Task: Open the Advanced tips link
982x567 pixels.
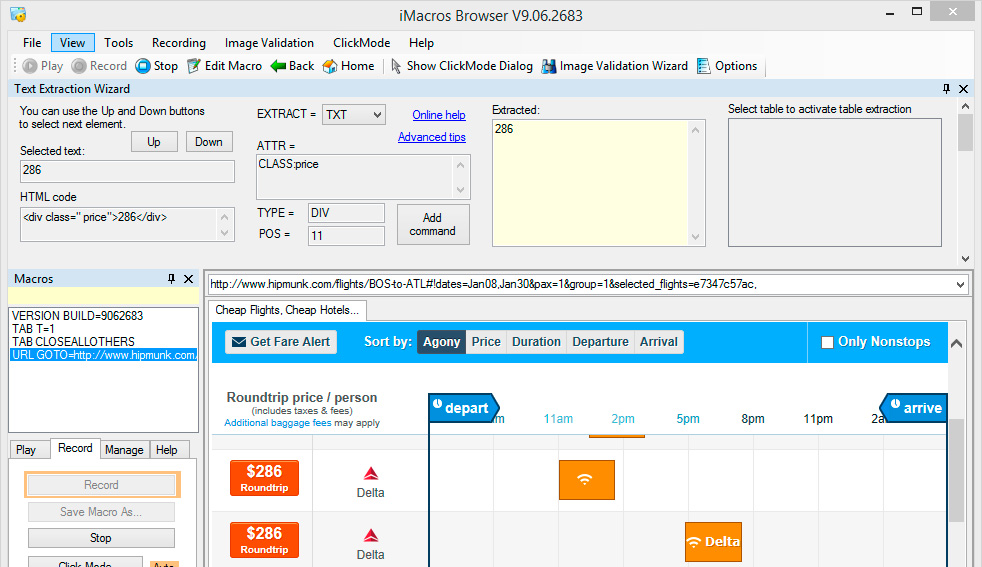Action: tap(432, 137)
